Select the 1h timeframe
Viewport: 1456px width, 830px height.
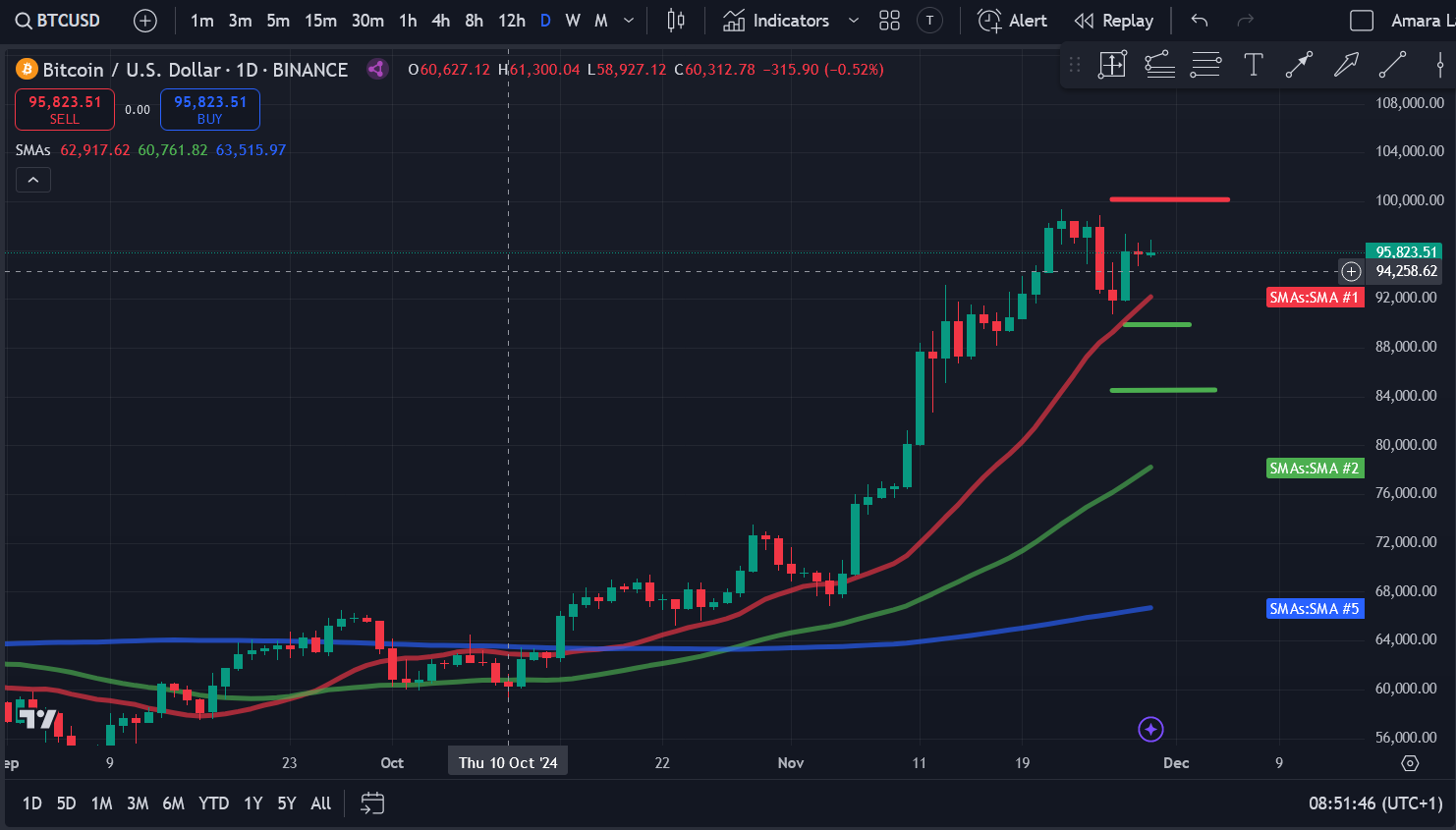(x=408, y=21)
